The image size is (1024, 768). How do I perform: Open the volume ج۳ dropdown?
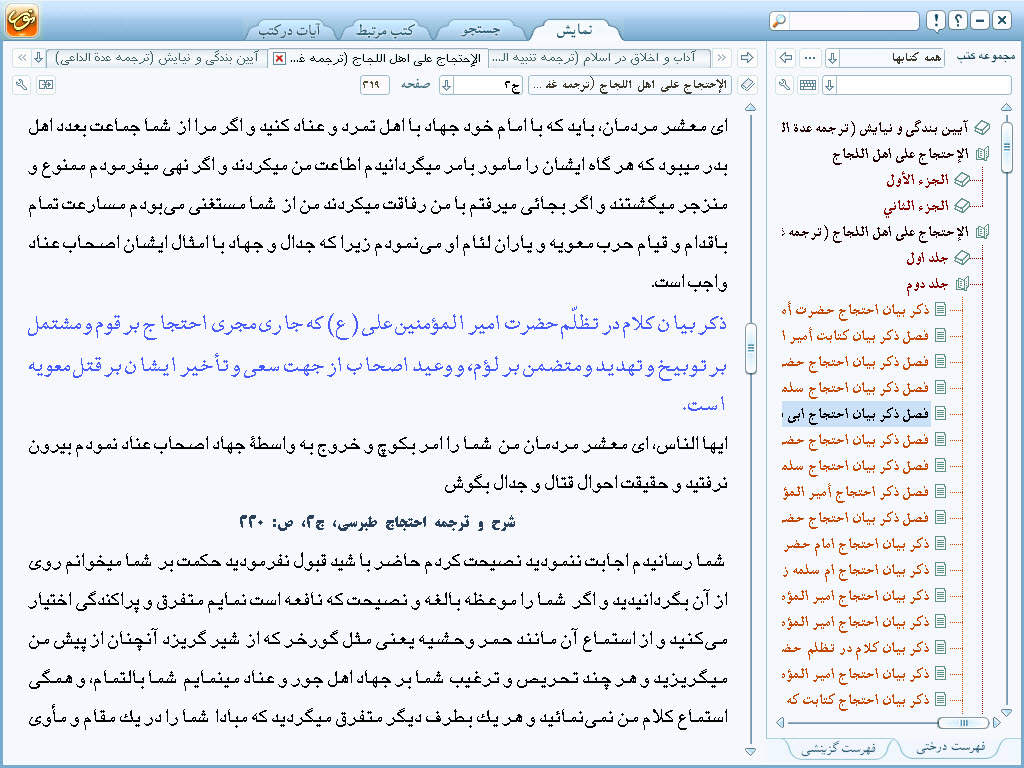pyautogui.click(x=447, y=85)
